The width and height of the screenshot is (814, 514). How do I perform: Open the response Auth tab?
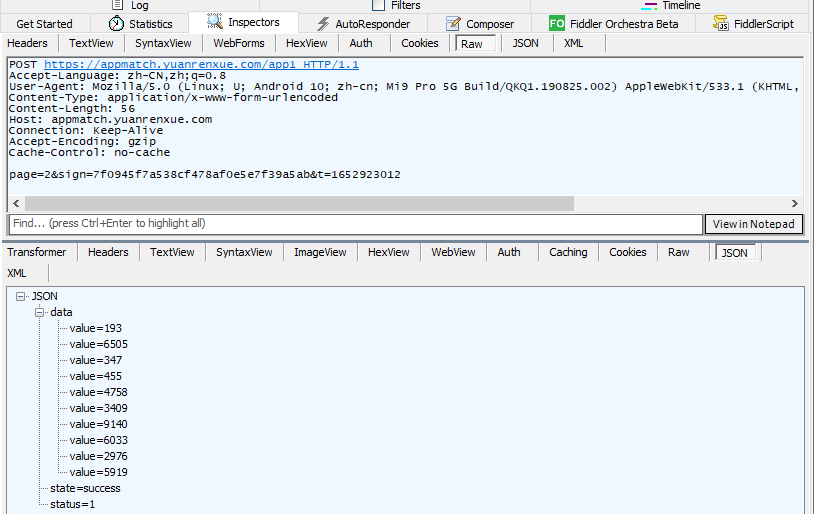pos(509,252)
